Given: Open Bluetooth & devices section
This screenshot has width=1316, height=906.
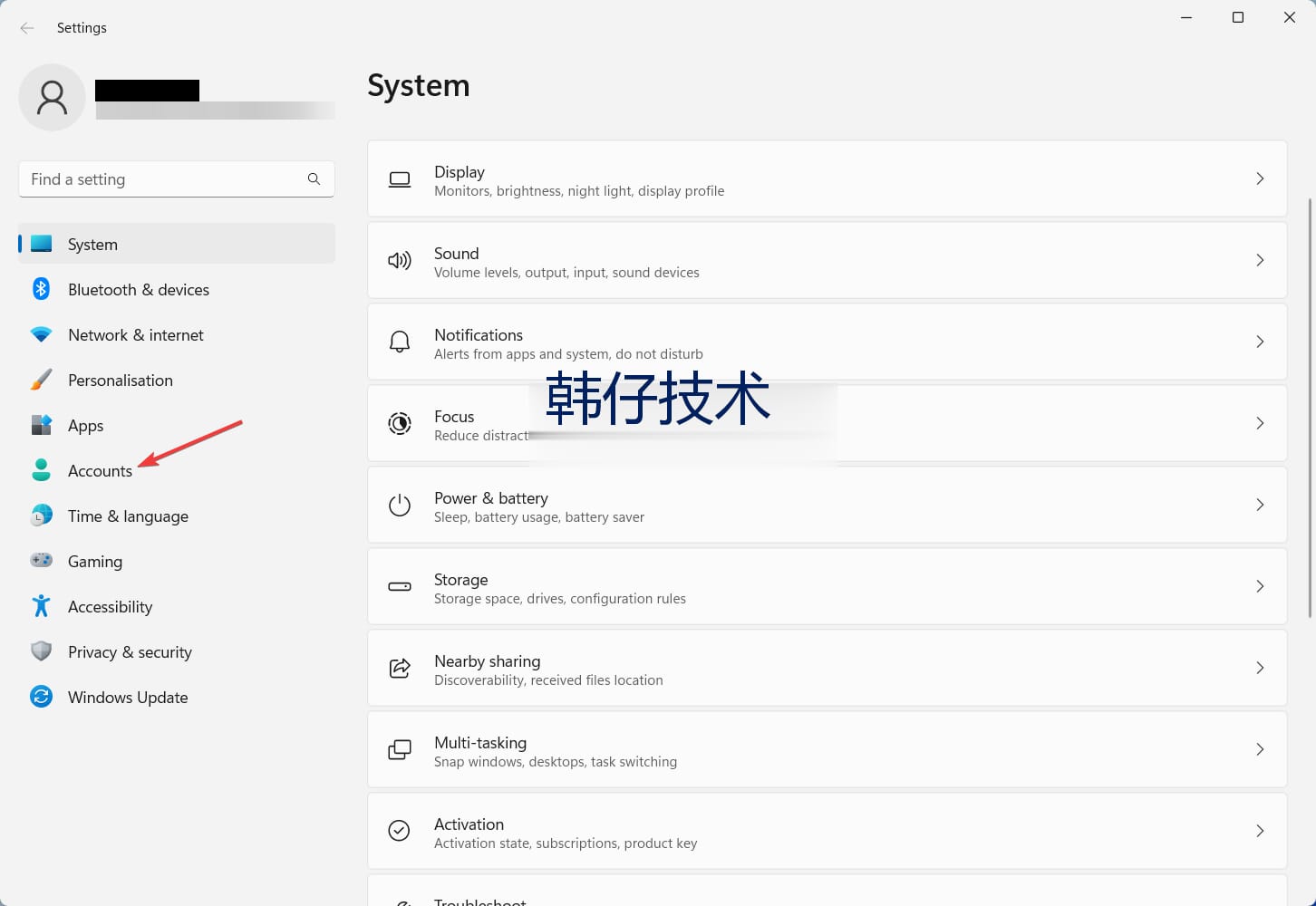Looking at the screenshot, I should [x=177, y=289].
